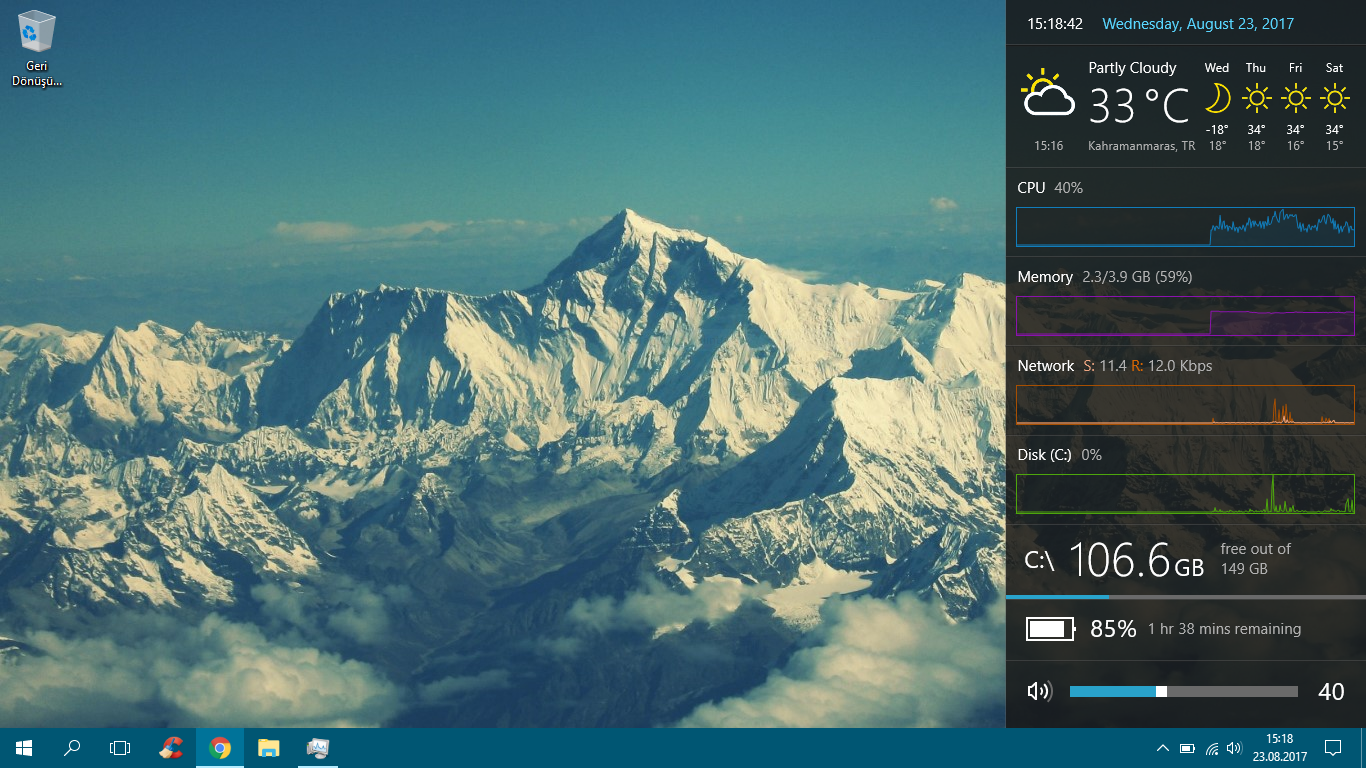
Task: Click the 'Partly Cloudy' label
Action: coord(1132,68)
